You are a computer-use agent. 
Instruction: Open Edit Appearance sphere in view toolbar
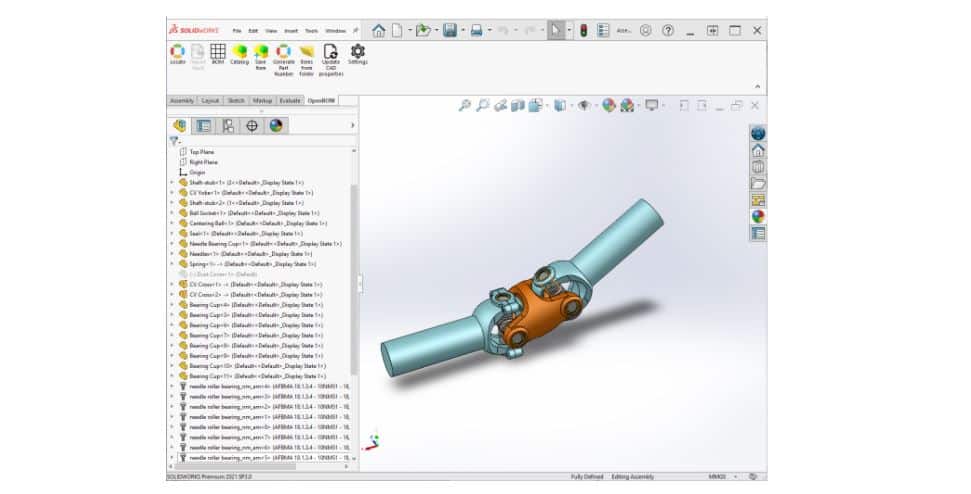[x=609, y=106]
